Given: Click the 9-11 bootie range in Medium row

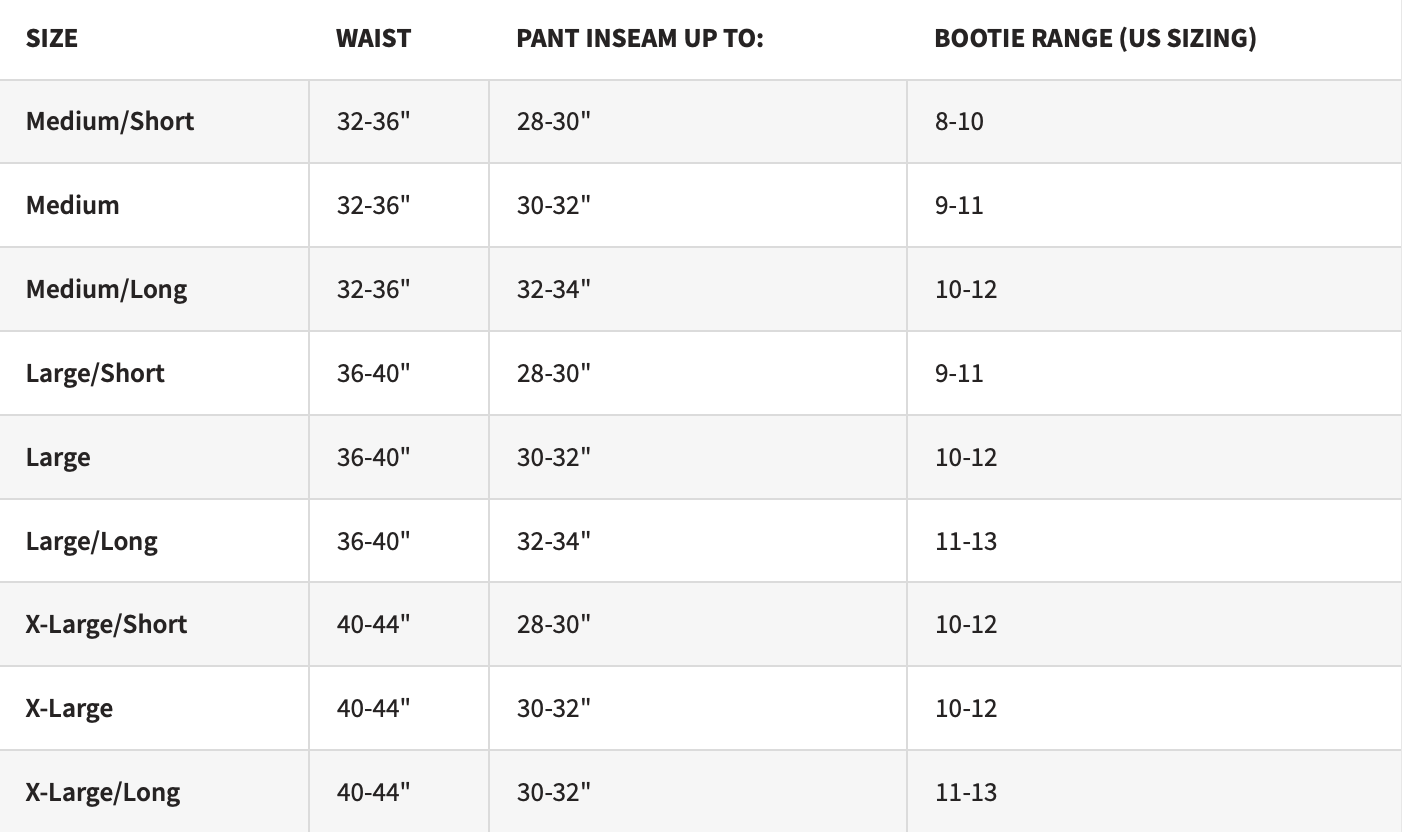Looking at the screenshot, I should point(959,205).
